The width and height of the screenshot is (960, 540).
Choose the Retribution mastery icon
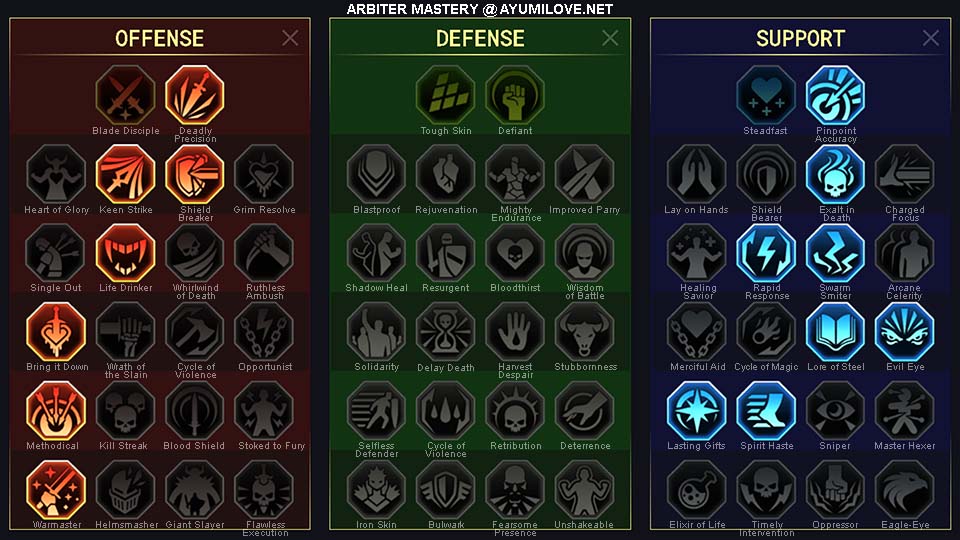coord(515,411)
